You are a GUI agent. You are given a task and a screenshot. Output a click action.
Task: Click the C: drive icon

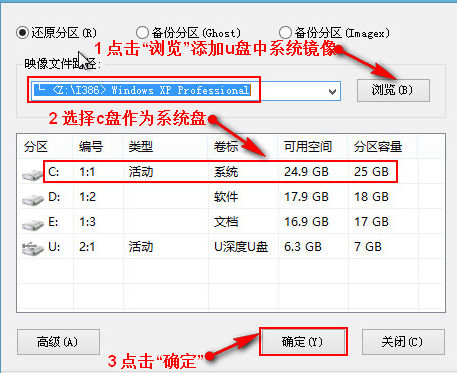tap(32, 174)
